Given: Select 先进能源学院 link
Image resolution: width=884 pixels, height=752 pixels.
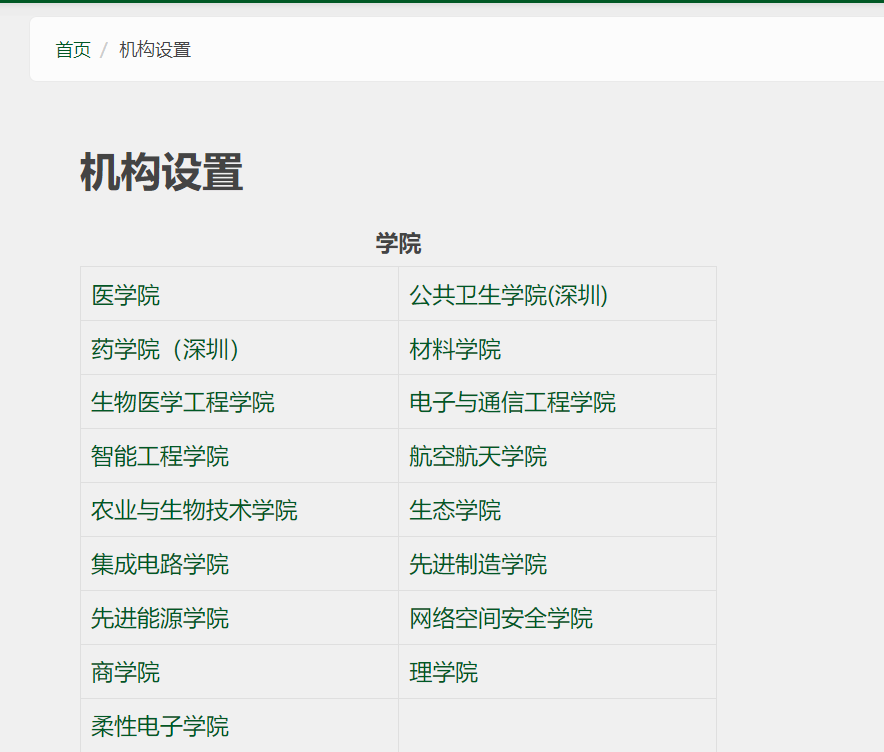Looking at the screenshot, I should click(x=160, y=618).
